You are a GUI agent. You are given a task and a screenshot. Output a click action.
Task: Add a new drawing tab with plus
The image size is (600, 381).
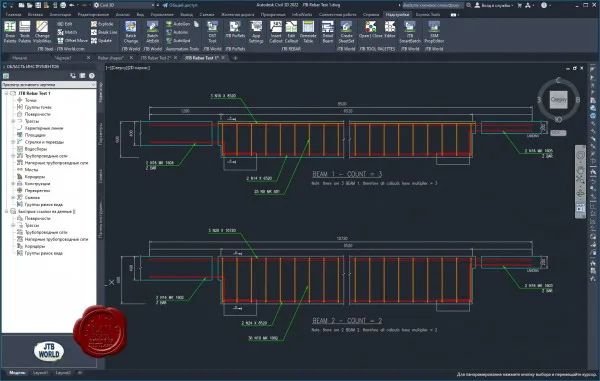coord(235,58)
